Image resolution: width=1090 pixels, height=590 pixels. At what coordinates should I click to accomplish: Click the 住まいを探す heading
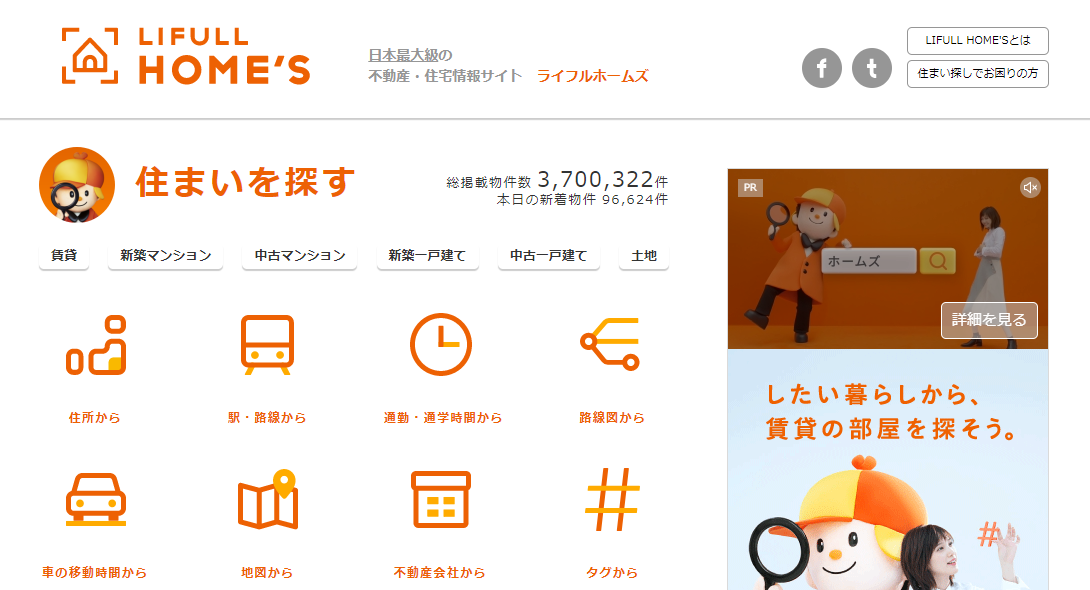[x=245, y=182]
